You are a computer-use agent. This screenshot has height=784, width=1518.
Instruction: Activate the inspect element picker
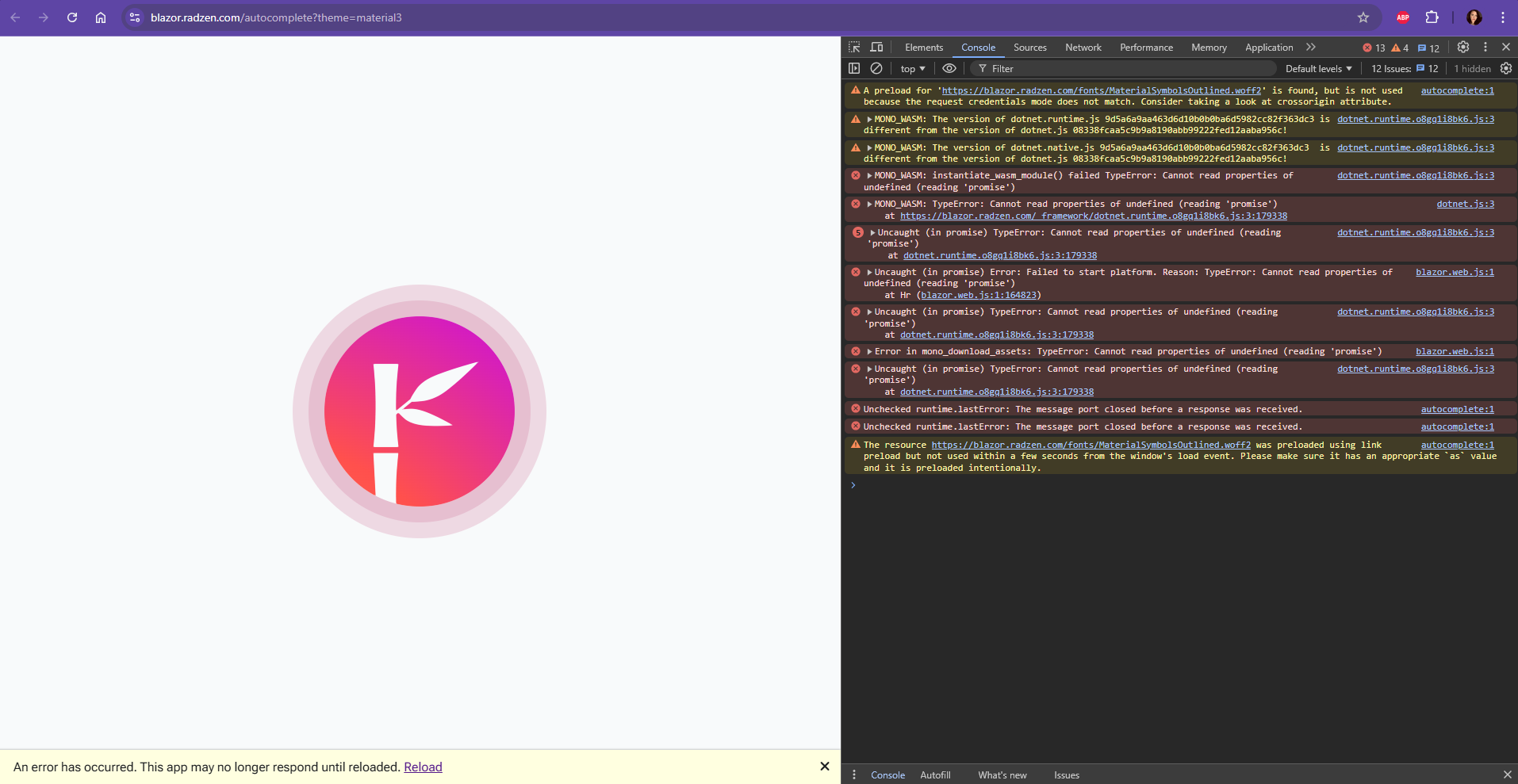coord(854,48)
